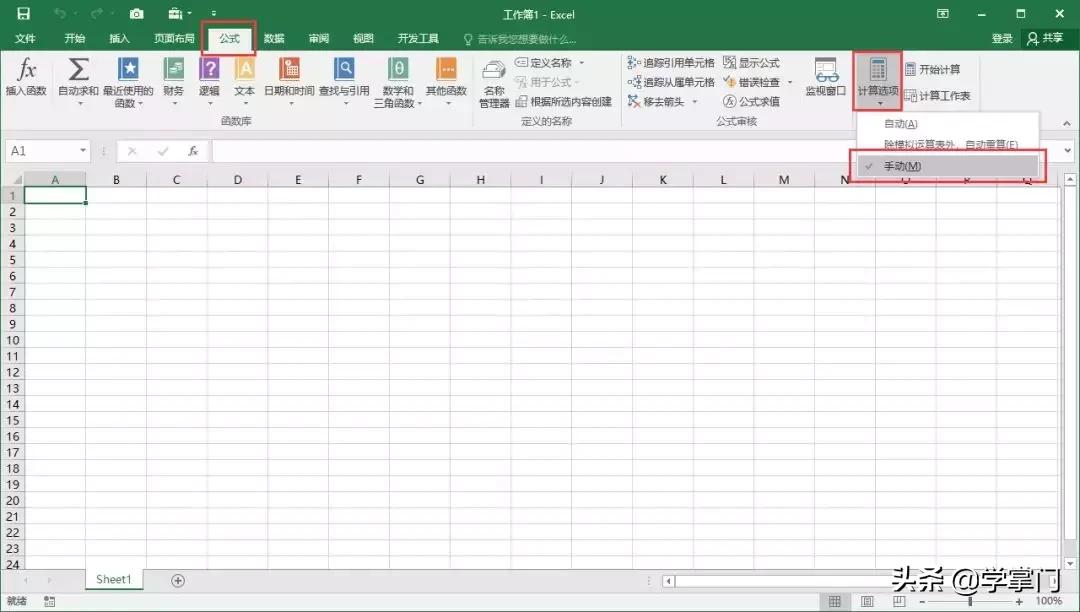The height and width of the screenshot is (612, 1080).
Task: Click the 100% zoom level control
Action: (1048, 602)
